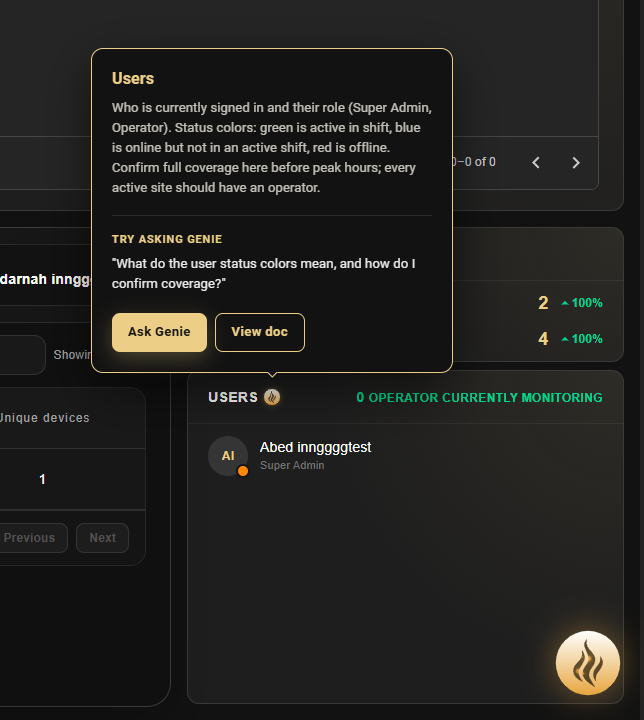Click the Users tooltip title
The width and height of the screenshot is (644, 720).
133,79
